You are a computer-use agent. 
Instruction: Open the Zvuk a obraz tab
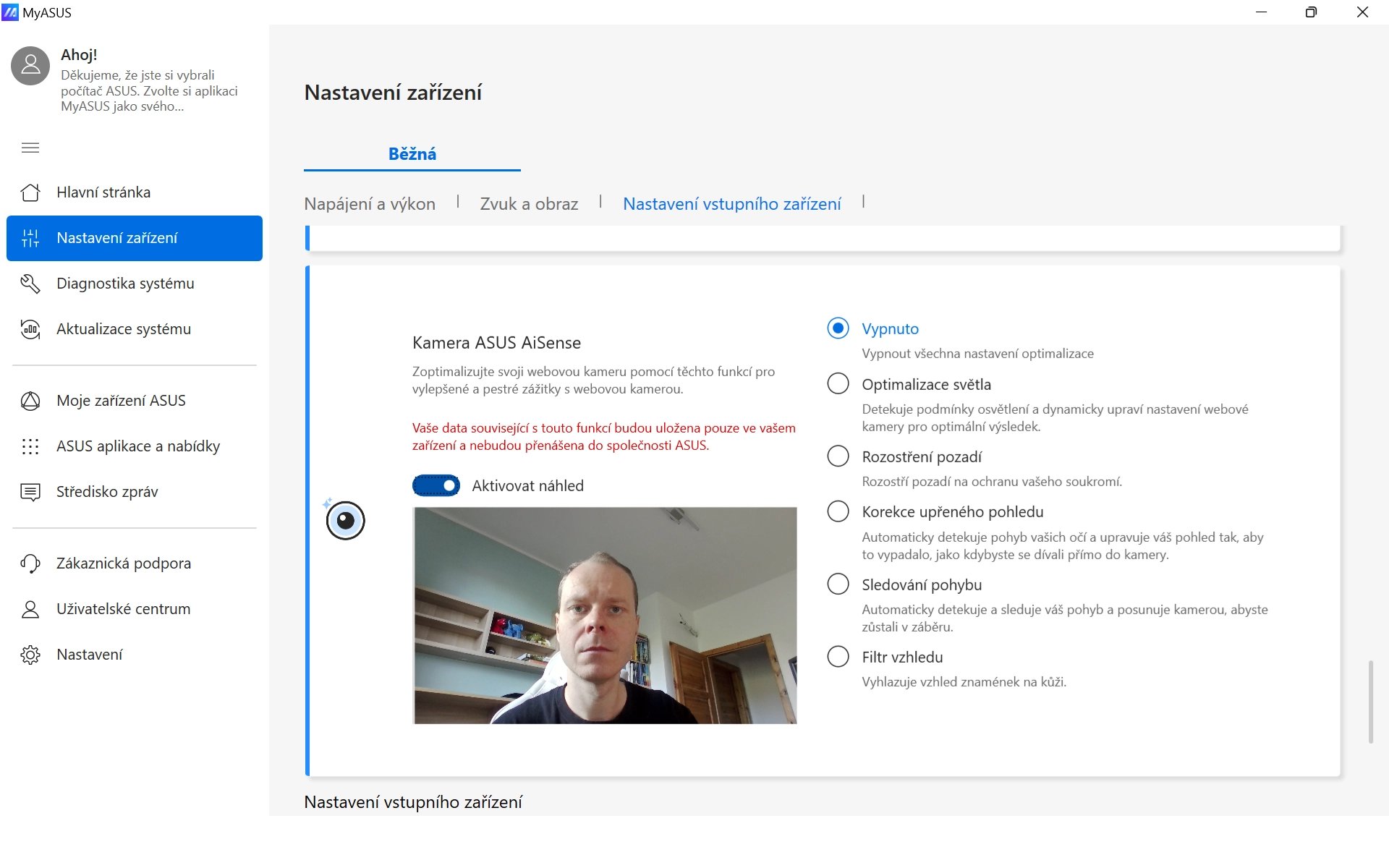pyautogui.click(x=529, y=204)
